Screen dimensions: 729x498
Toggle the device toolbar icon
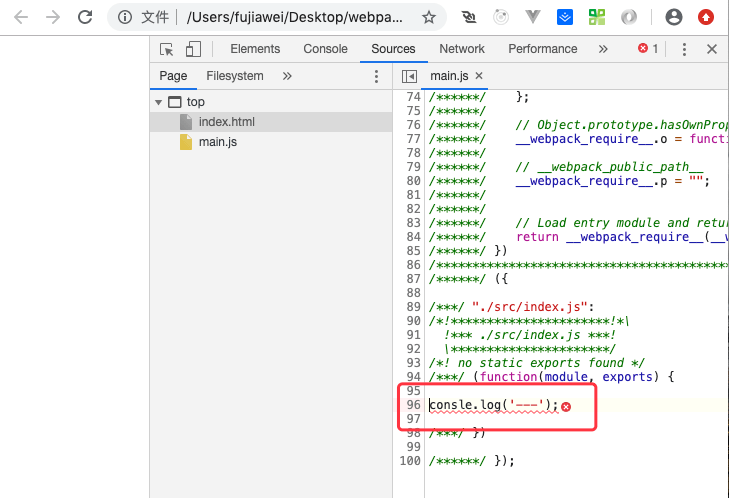pos(193,49)
